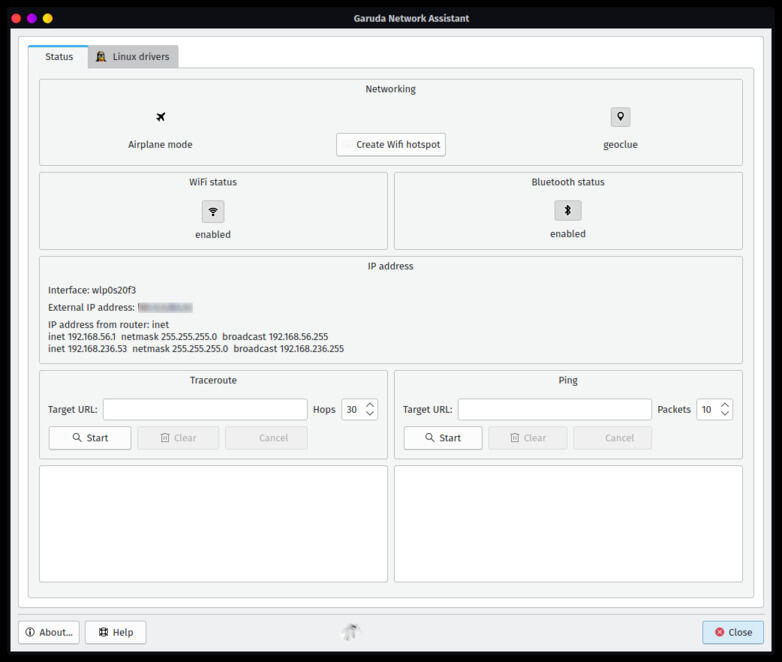
Task: Click the geoclue location pin icon
Action: (620, 117)
